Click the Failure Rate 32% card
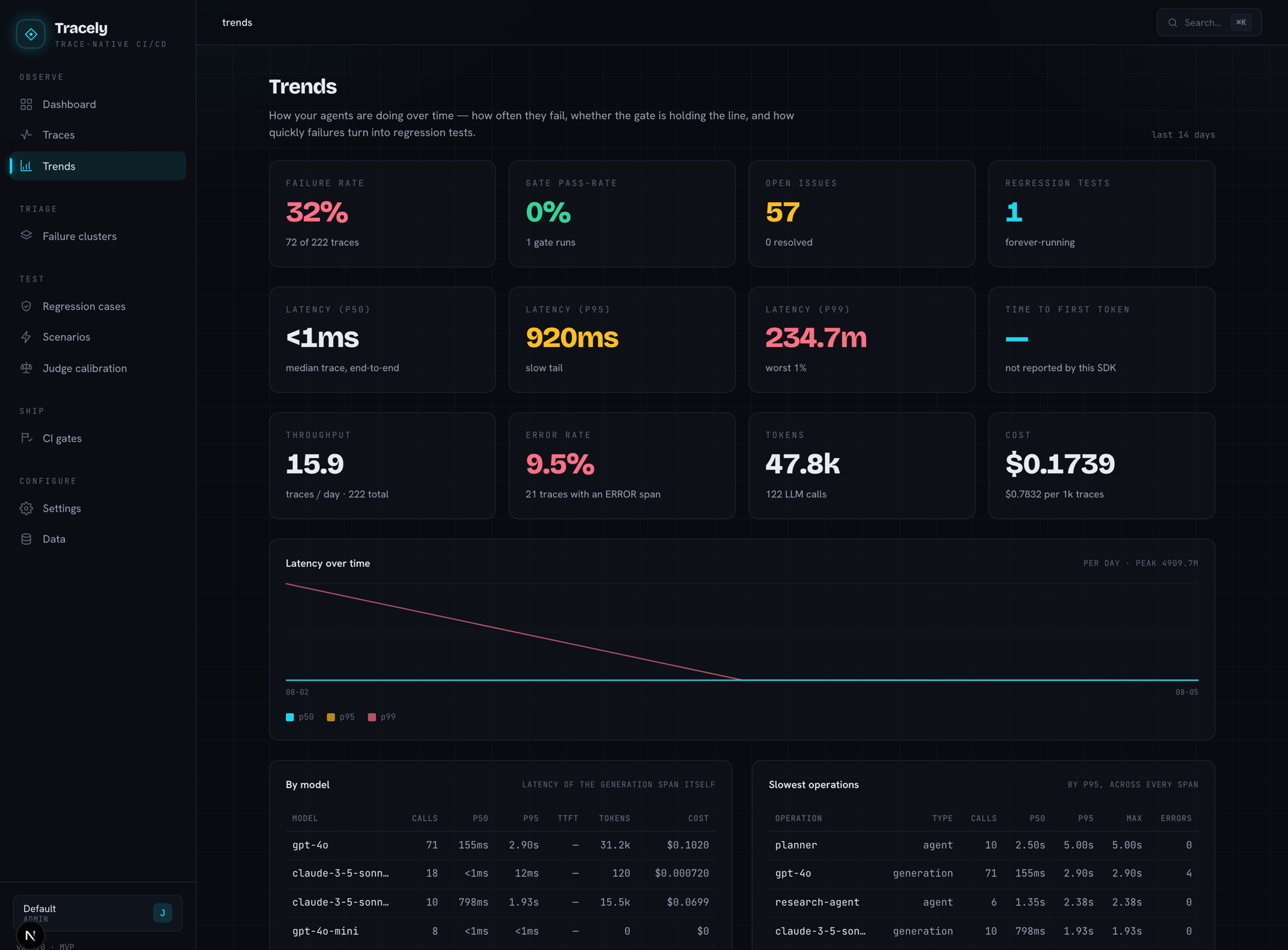This screenshot has height=950, width=1288. click(x=382, y=214)
